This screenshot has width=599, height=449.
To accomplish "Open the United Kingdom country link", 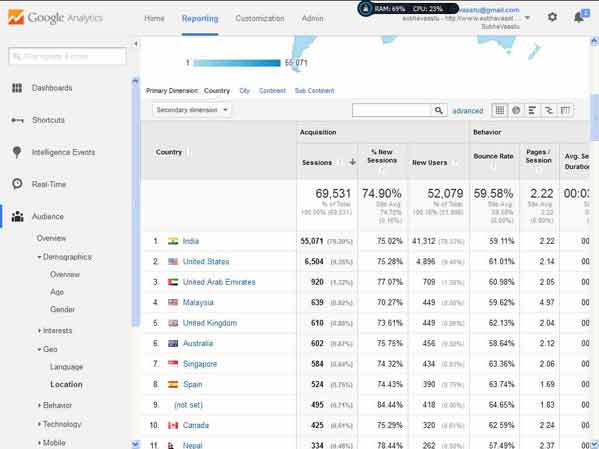I will 210,323.
